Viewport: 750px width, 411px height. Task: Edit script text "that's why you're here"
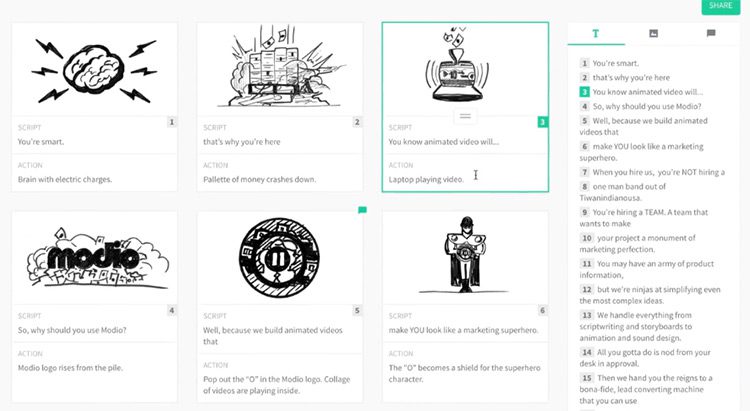[x=242, y=142]
